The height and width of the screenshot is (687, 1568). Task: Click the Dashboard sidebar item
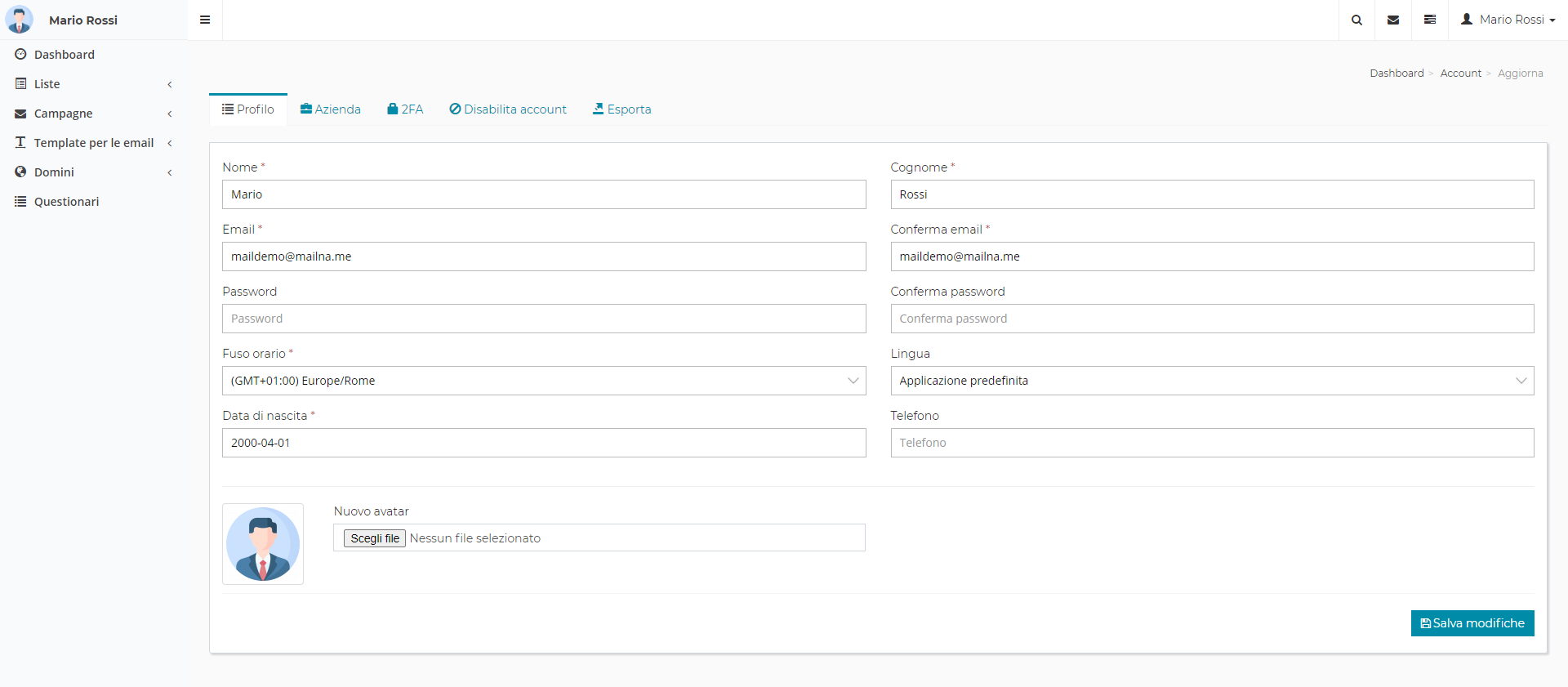[64, 55]
